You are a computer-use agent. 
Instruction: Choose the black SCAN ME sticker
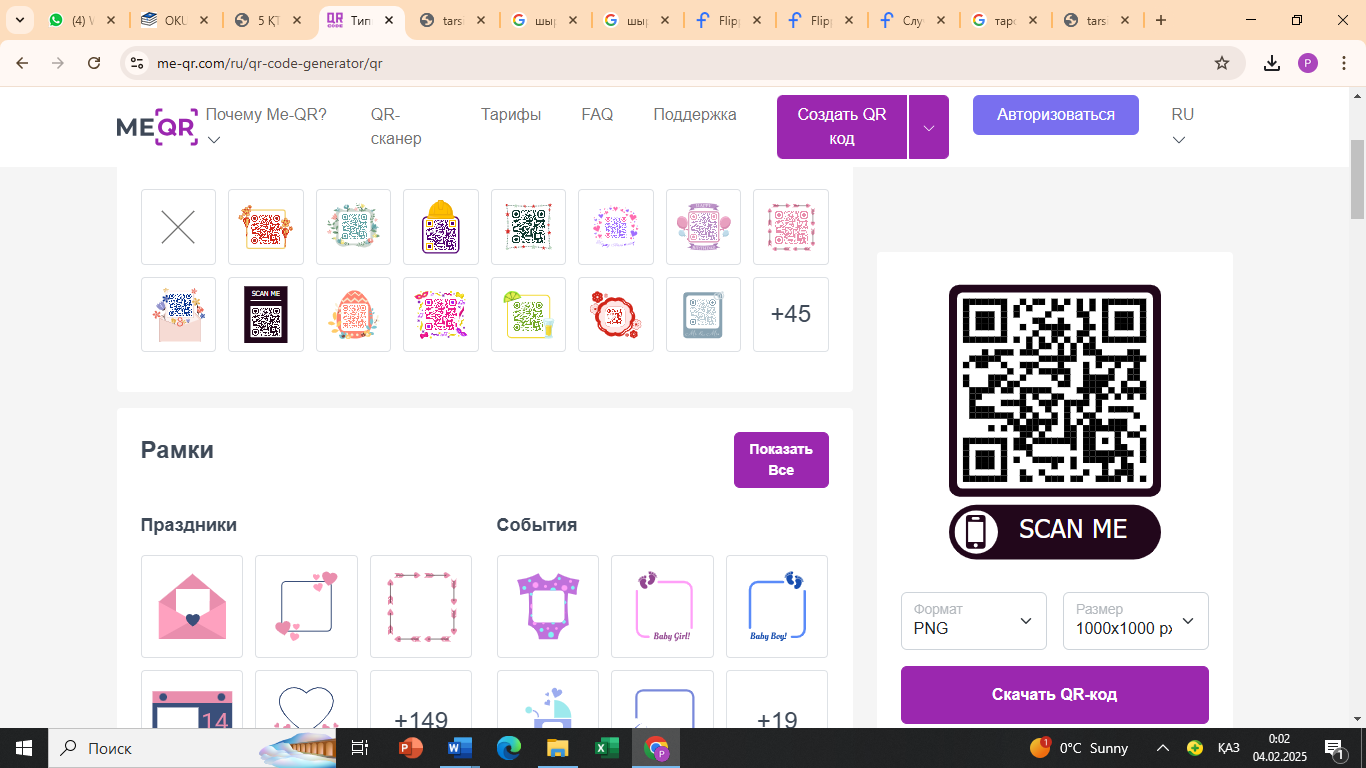click(x=266, y=314)
